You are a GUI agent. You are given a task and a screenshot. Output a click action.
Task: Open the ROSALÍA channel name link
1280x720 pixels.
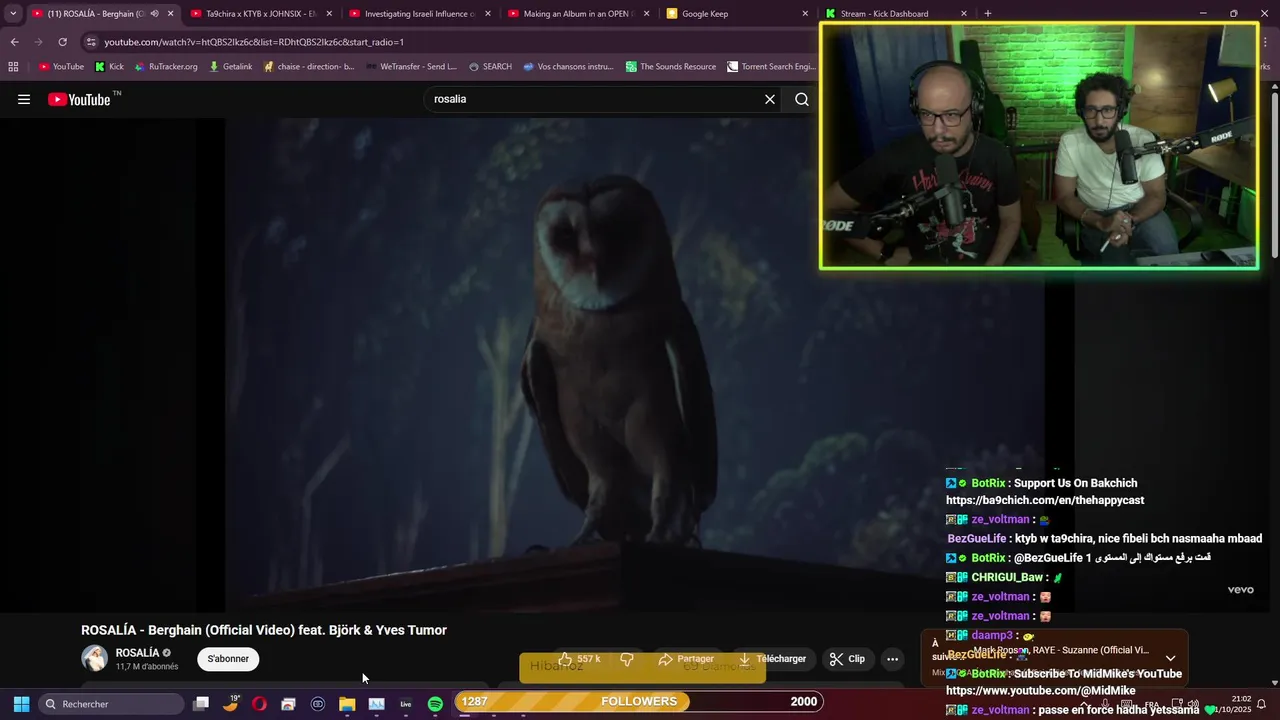(137, 653)
